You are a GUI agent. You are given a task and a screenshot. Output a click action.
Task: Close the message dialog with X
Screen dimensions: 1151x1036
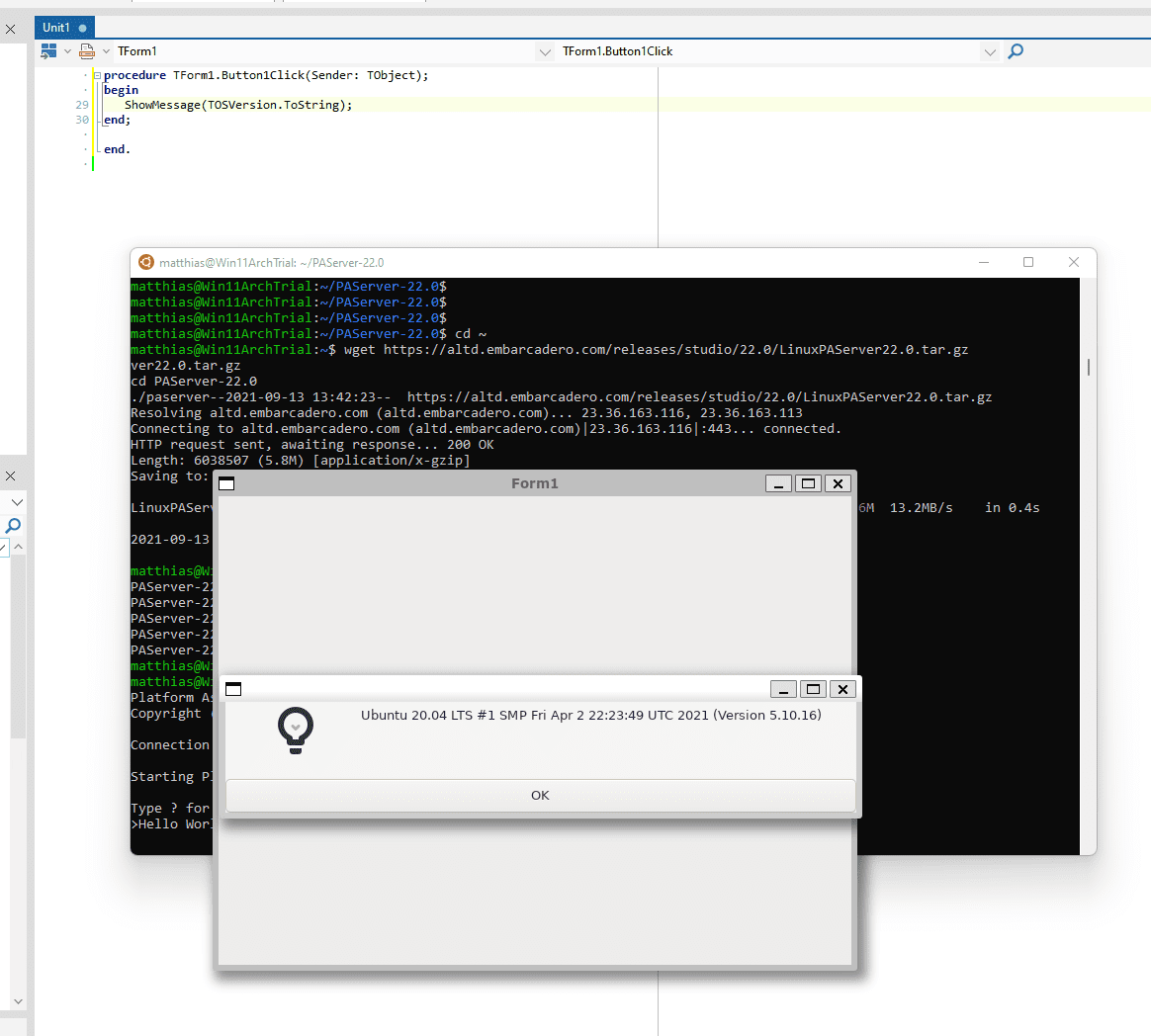[x=842, y=689]
